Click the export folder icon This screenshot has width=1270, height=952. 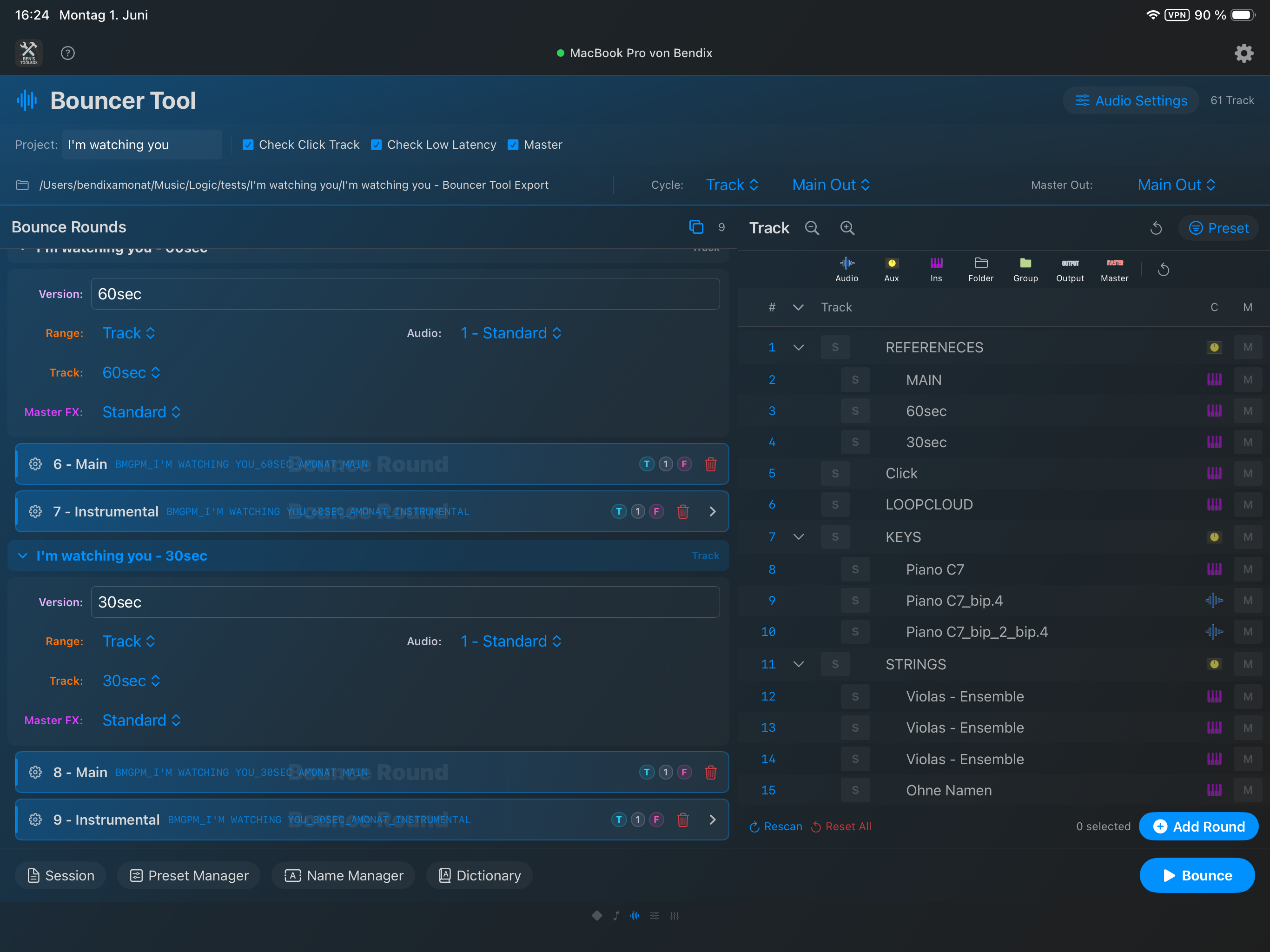22,185
